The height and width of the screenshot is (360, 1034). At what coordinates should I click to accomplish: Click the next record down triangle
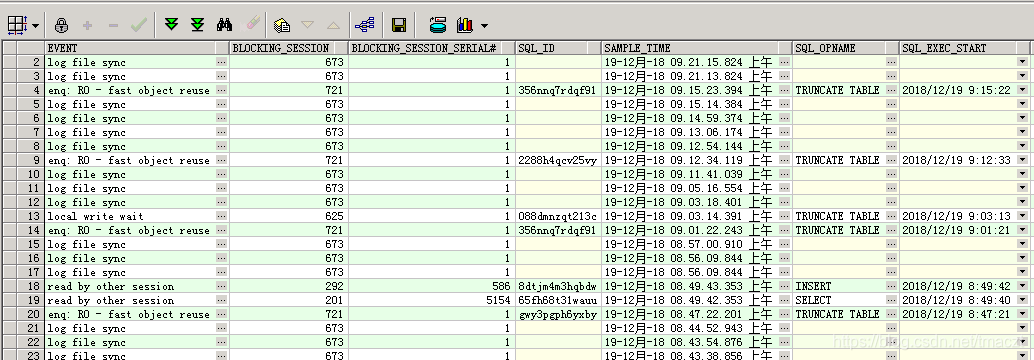pos(307,25)
